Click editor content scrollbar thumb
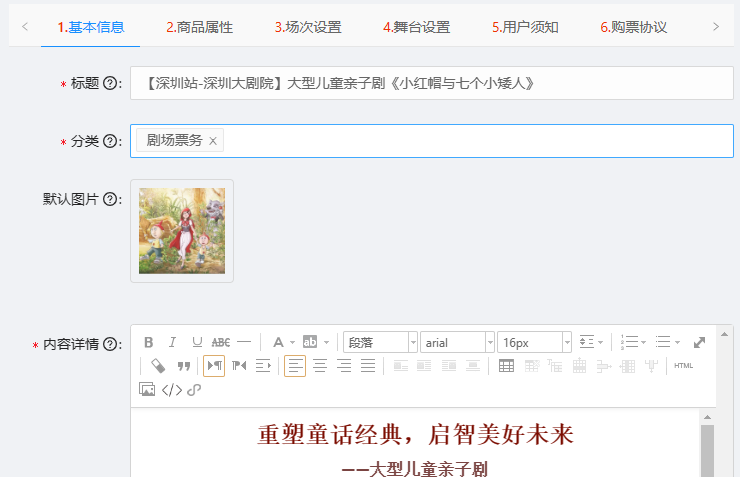 pyautogui.click(x=707, y=451)
